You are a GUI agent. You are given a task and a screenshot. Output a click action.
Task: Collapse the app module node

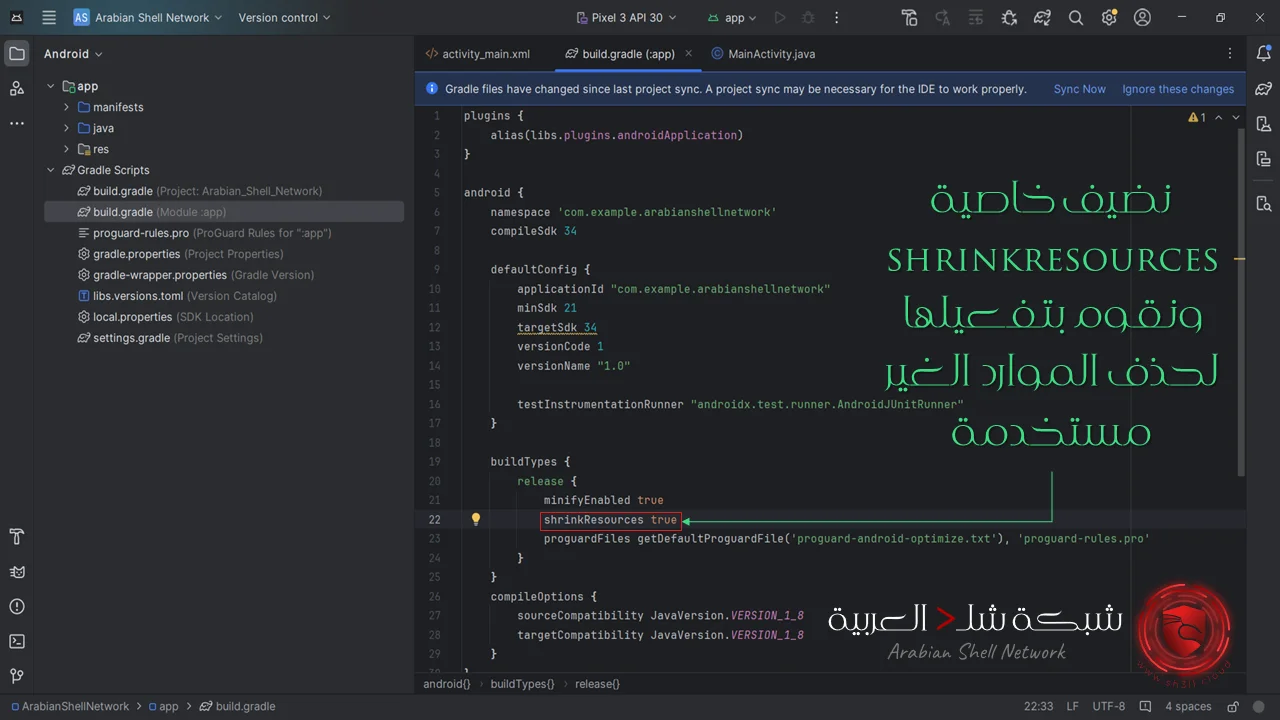click(51, 86)
